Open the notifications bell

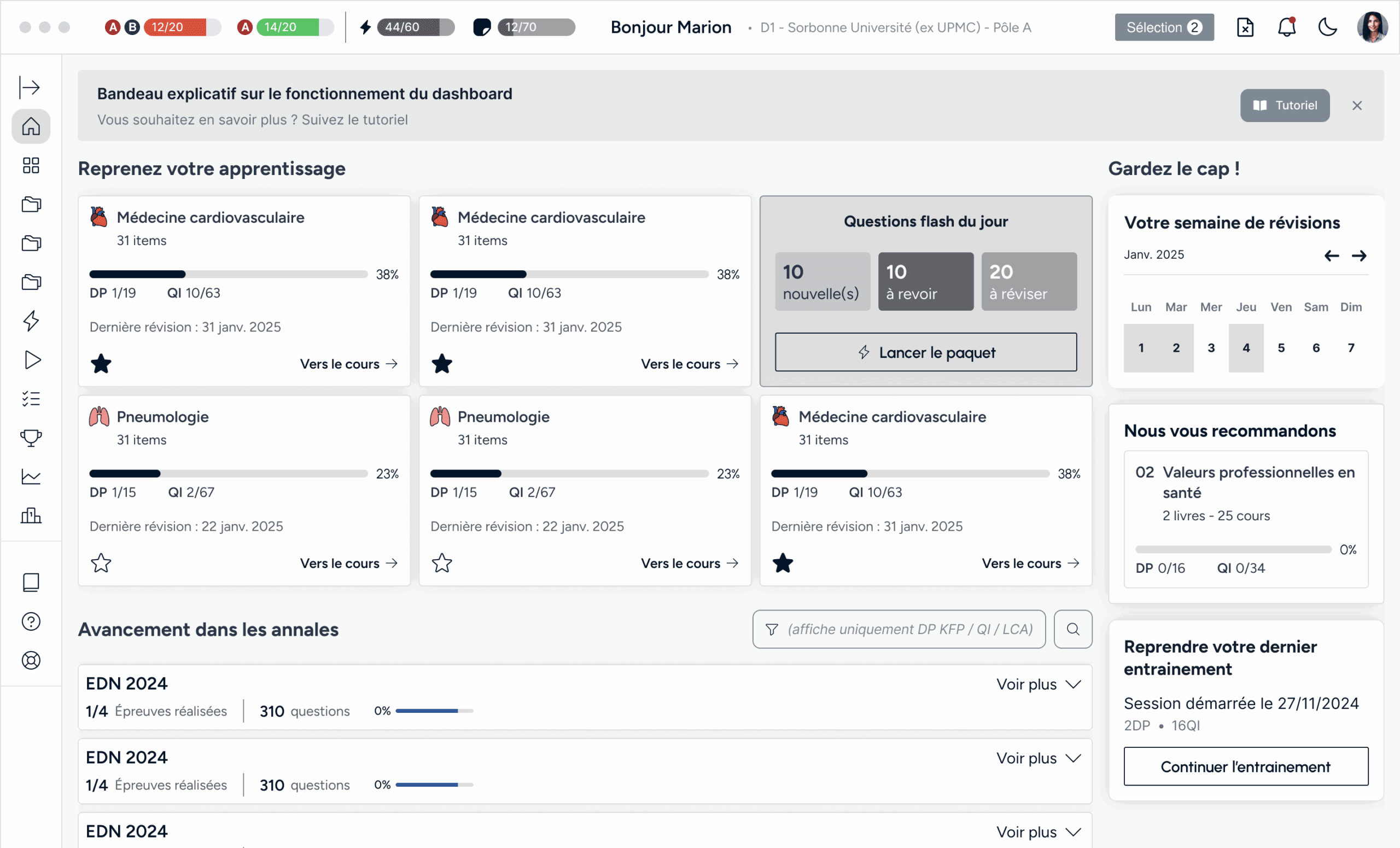(1286, 27)
